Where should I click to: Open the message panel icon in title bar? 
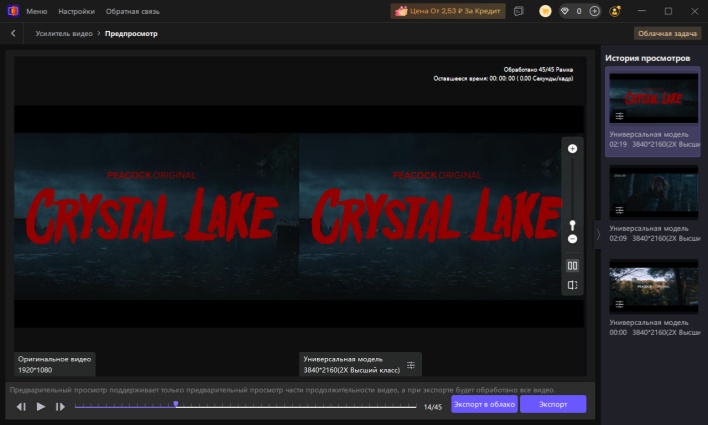coord(519,11)
